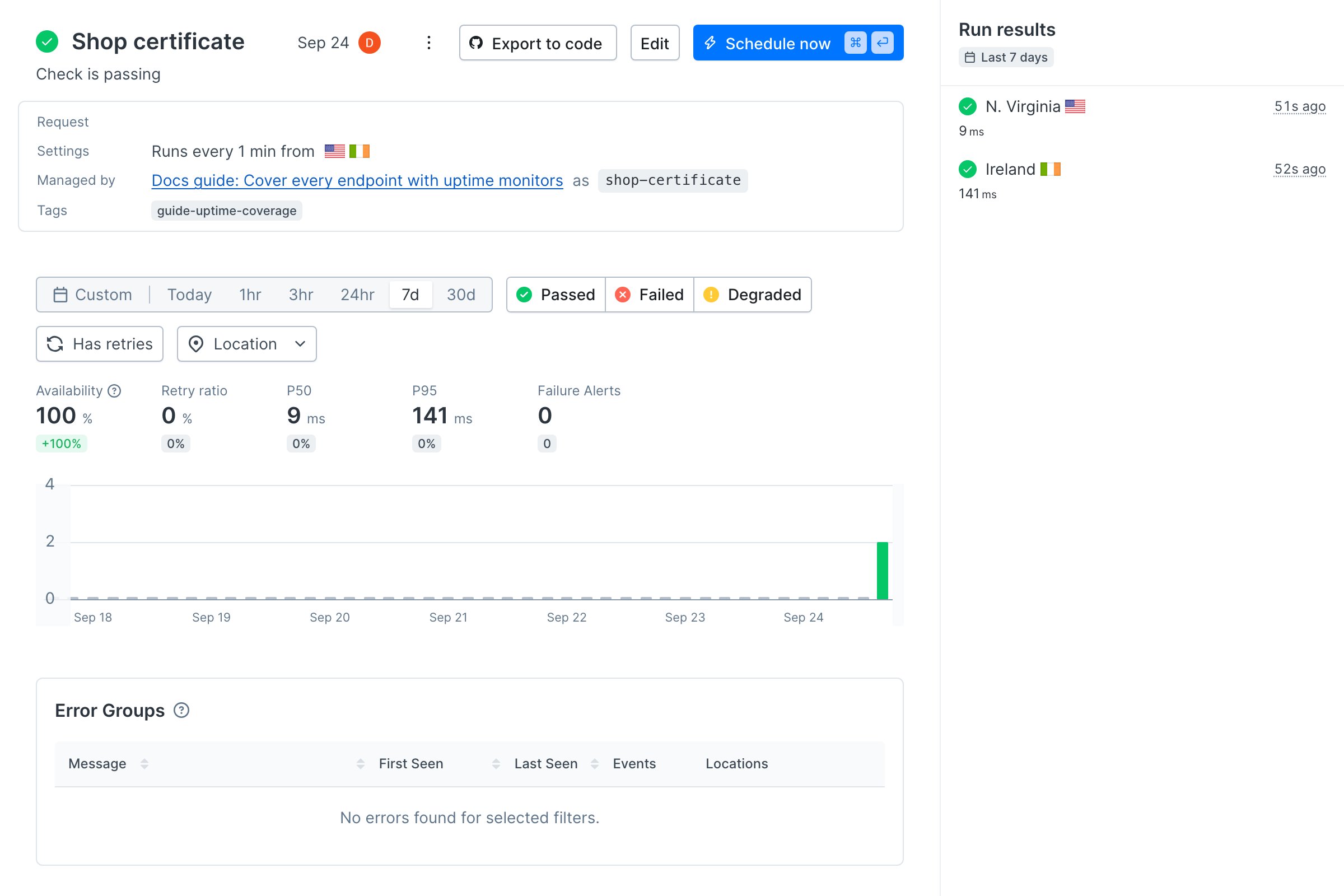1344x896 pixels.
Task: Open the Ireland run result
Action: 1142,180
